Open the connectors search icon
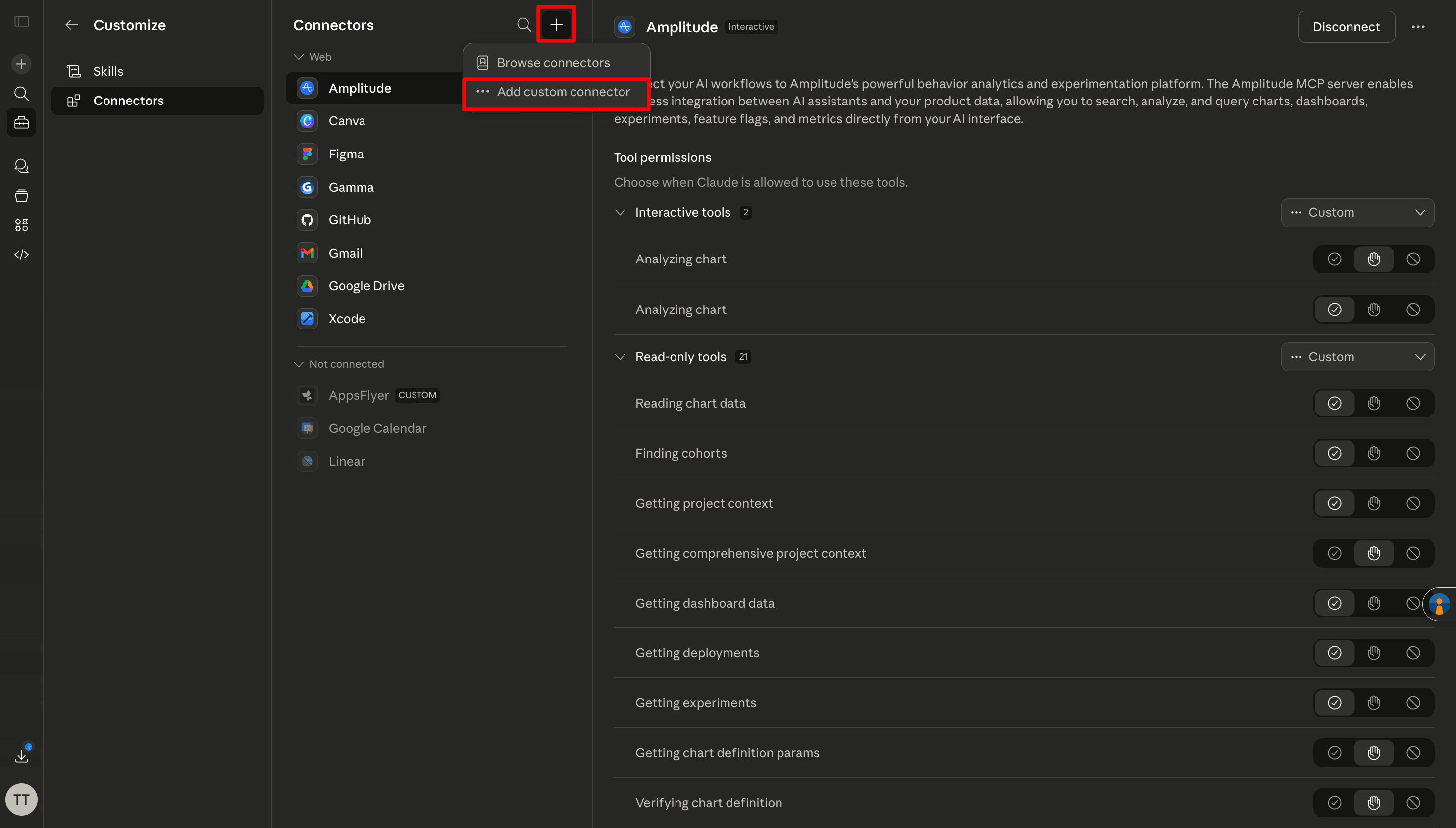The image size is (1456, 828). [x=523, y=24]
